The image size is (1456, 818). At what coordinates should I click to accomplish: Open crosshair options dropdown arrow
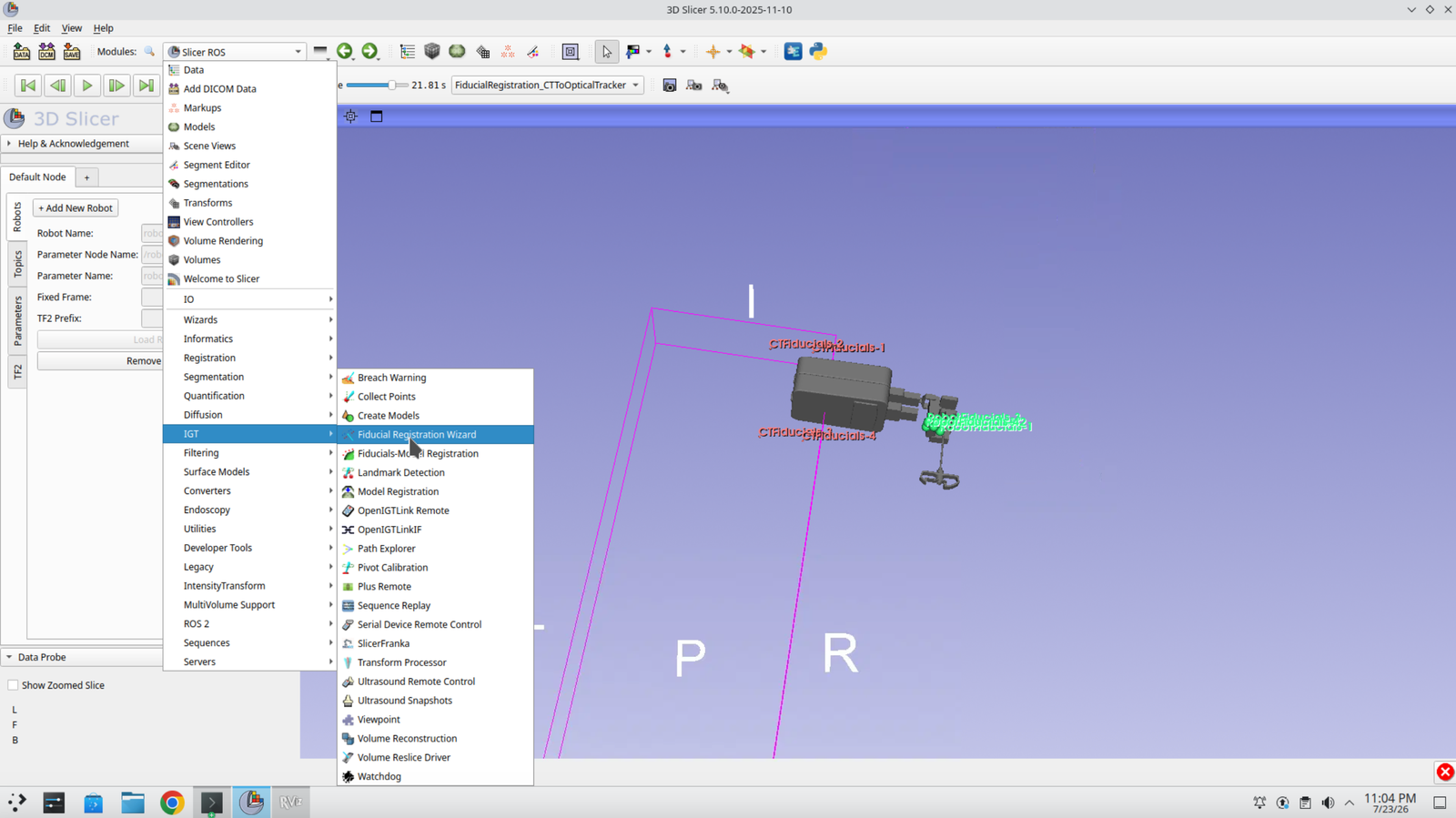click(x=729, y=52)
